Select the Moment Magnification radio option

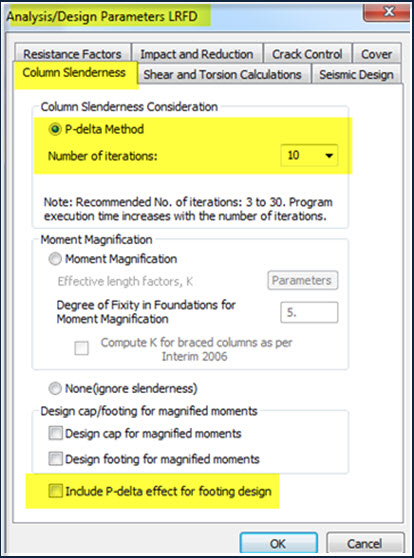tap(55, 259)
